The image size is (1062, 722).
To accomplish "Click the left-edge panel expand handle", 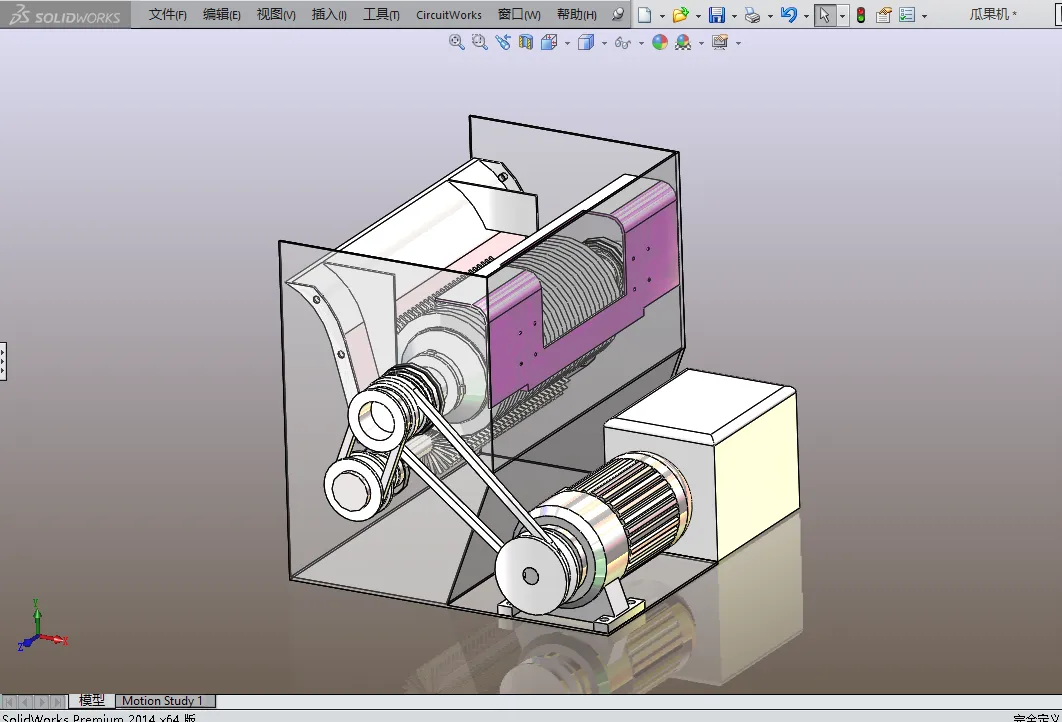I will (3, 361).
